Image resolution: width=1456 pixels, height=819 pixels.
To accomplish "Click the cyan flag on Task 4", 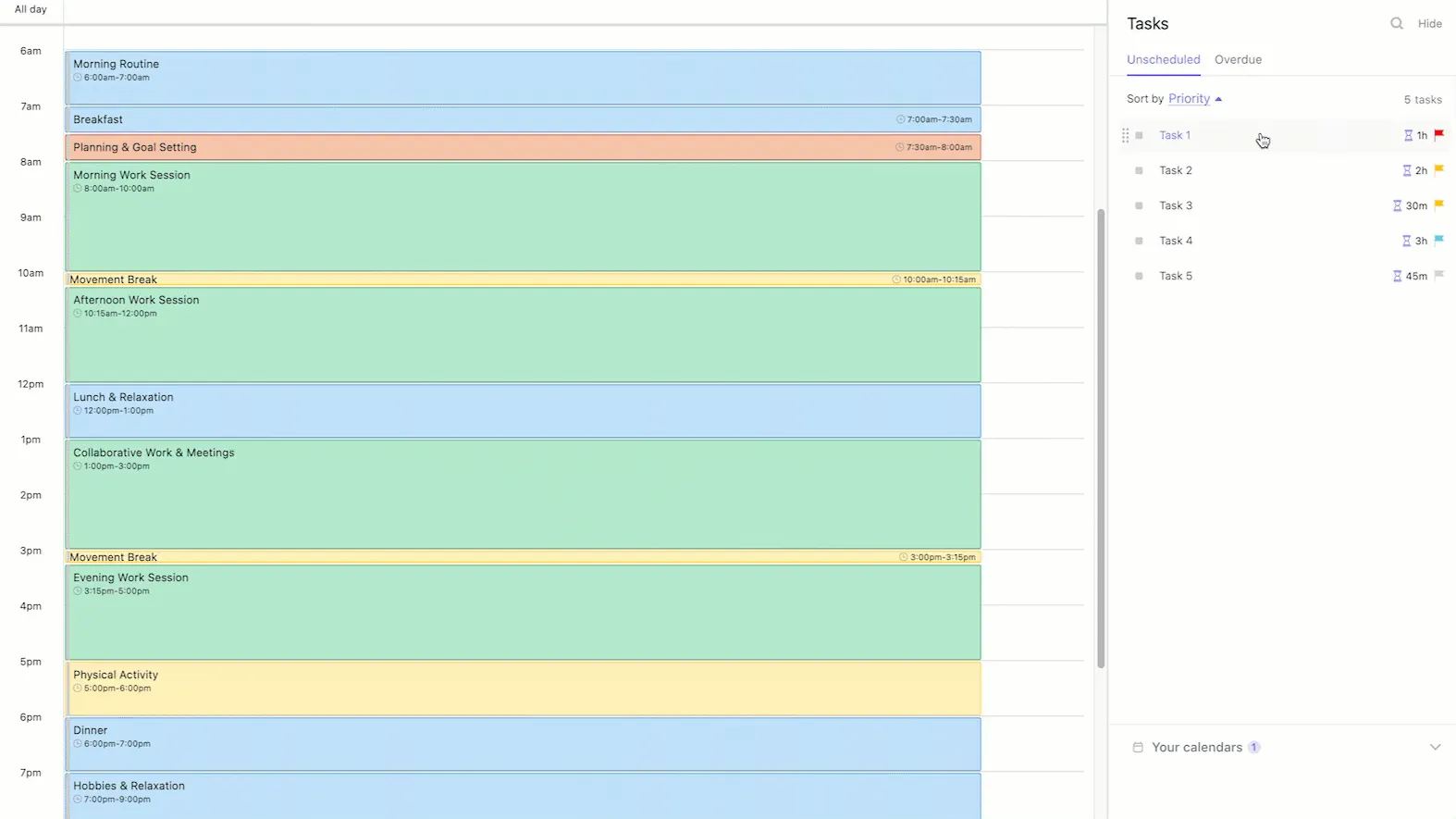I will (1439, 241).
